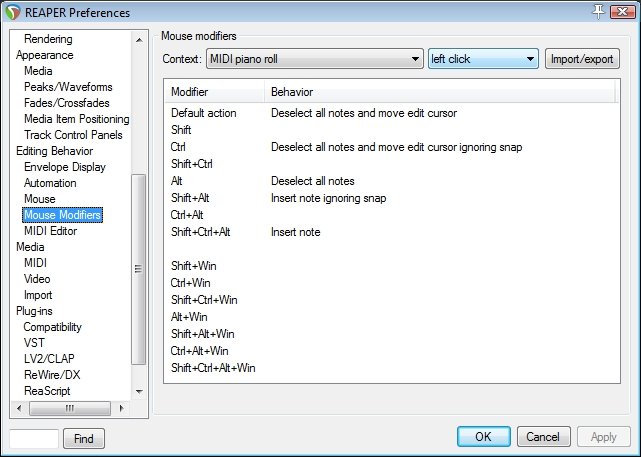The width and height of the screenshot is (641, 457).
Task: Click the Behavior column header
Action: pyautogui.click(x=439, y=92)
